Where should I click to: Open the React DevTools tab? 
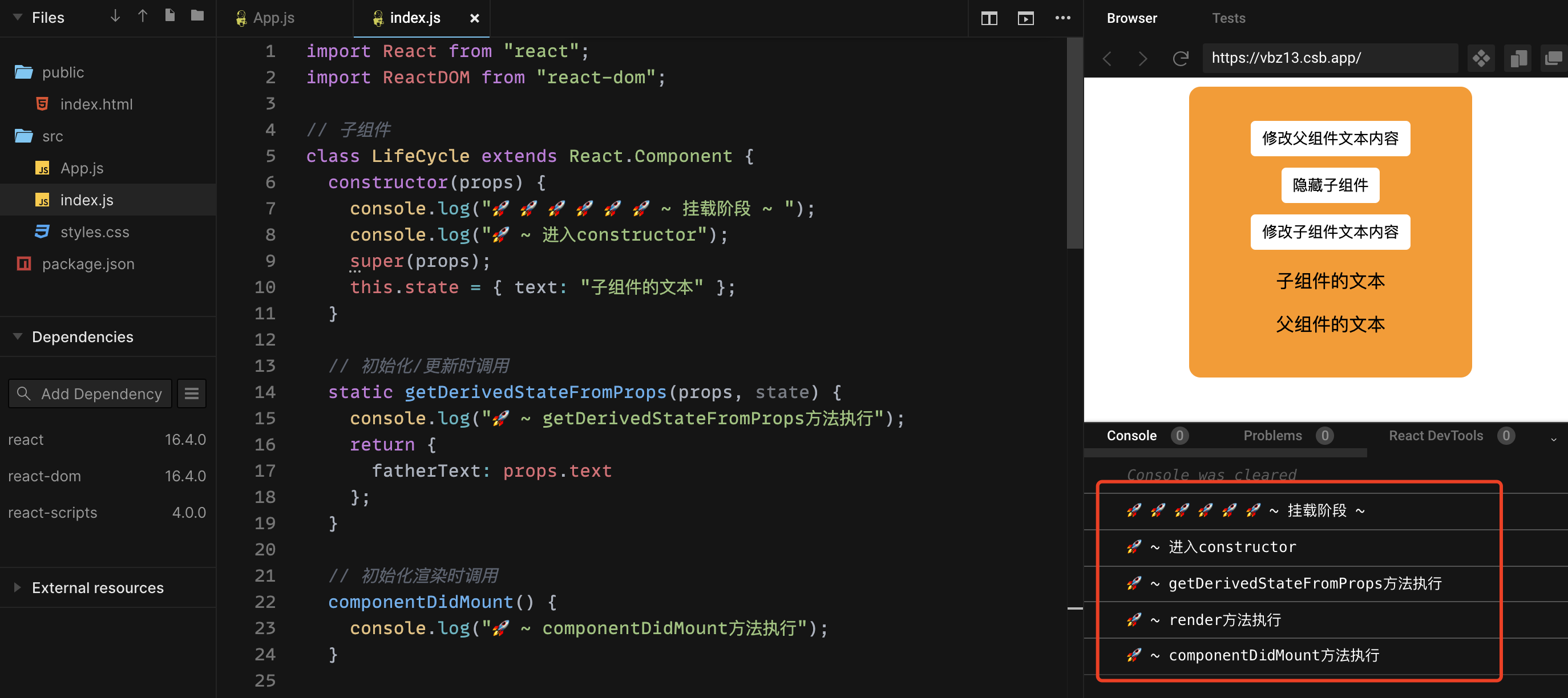pos(1435,436)
